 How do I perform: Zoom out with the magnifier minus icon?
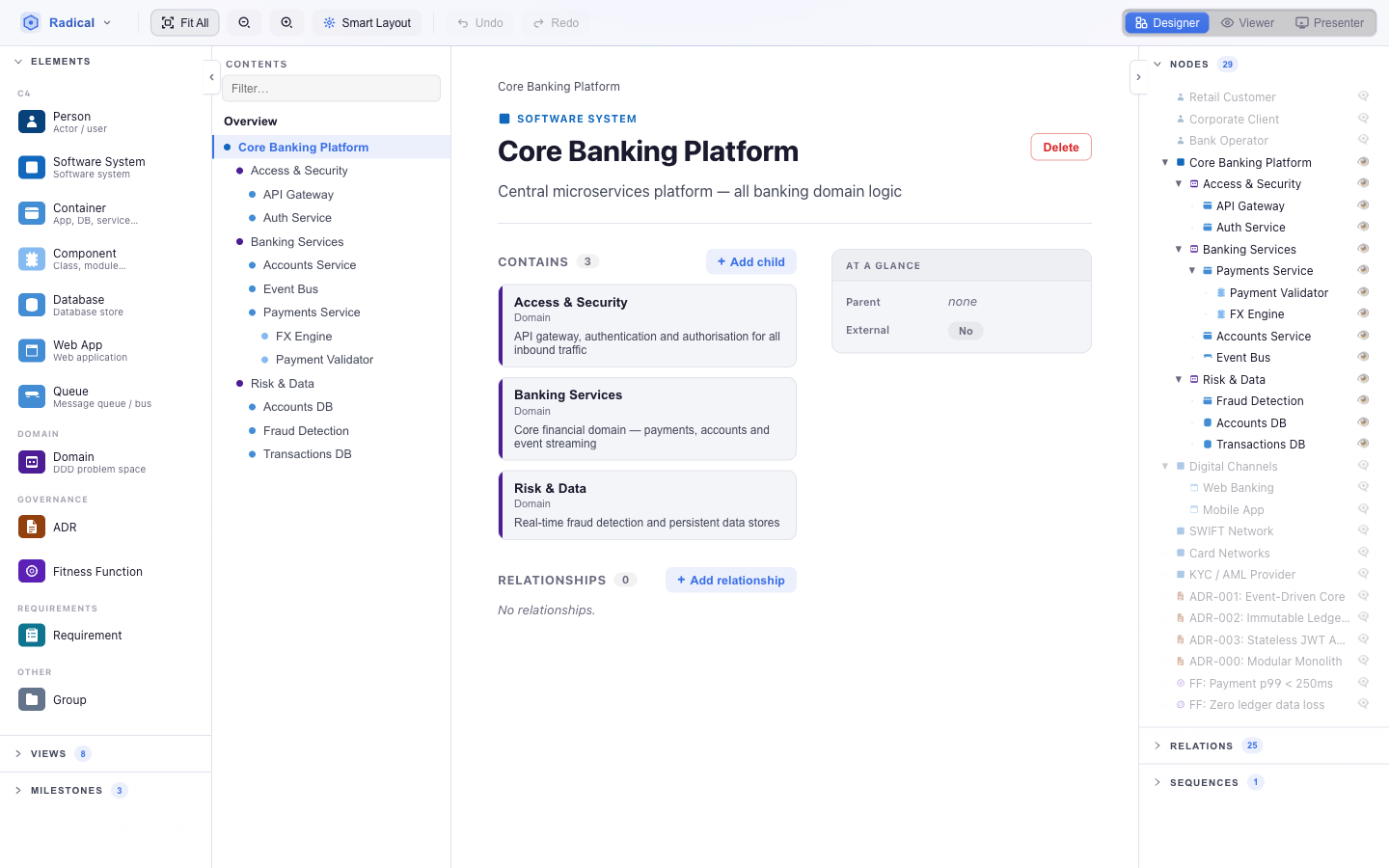[244, 23]
